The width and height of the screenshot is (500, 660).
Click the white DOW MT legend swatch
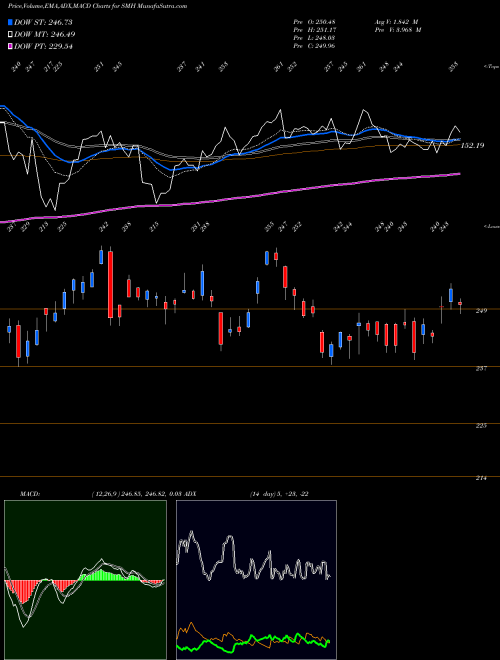tap(10, 34)
